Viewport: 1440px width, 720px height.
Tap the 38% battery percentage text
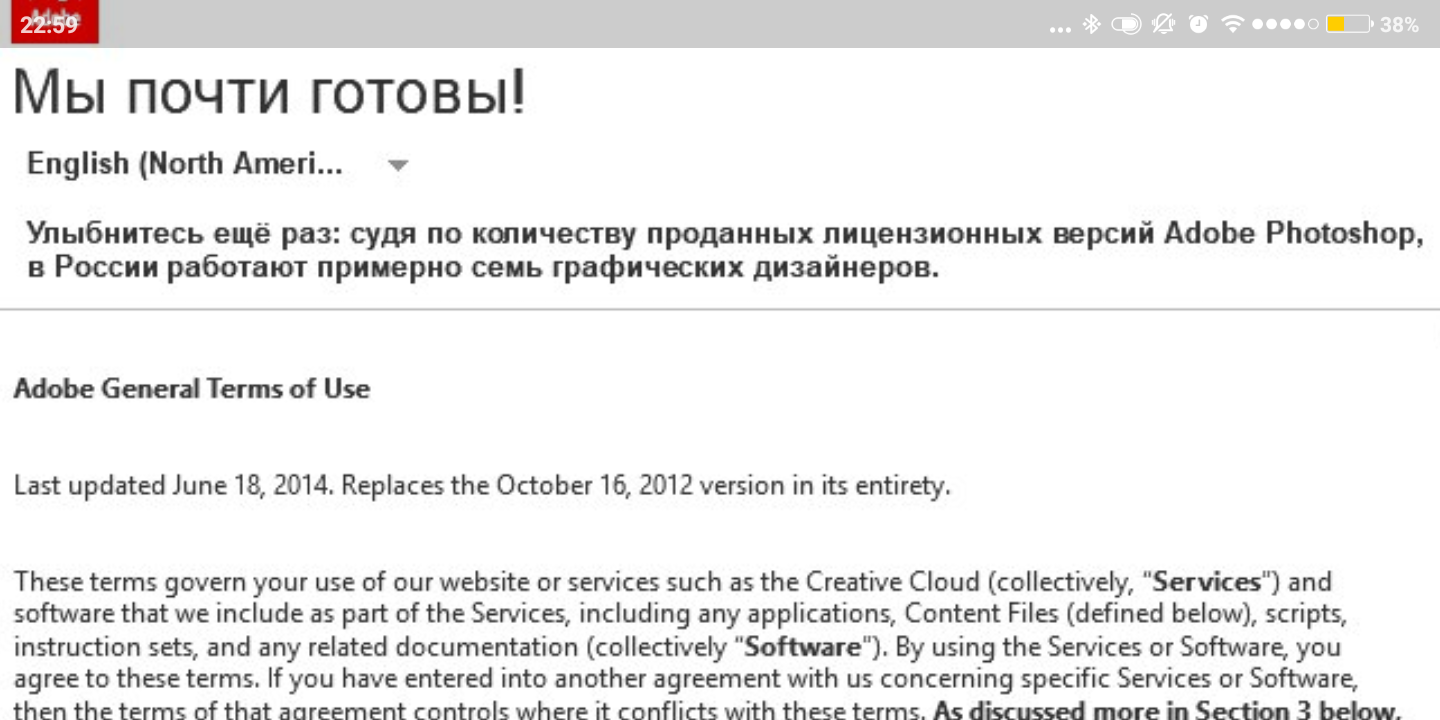pos(1399,25)
